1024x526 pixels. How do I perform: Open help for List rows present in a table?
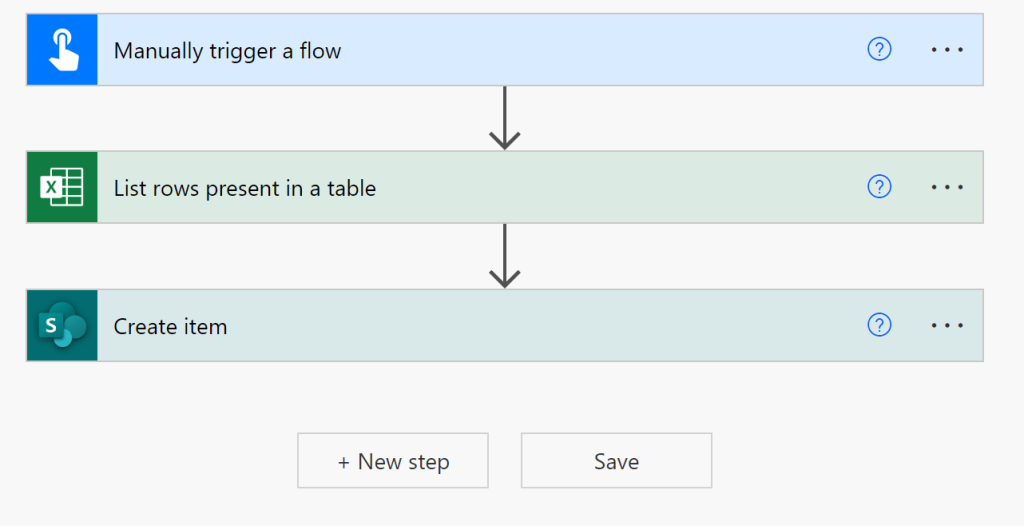879,187
